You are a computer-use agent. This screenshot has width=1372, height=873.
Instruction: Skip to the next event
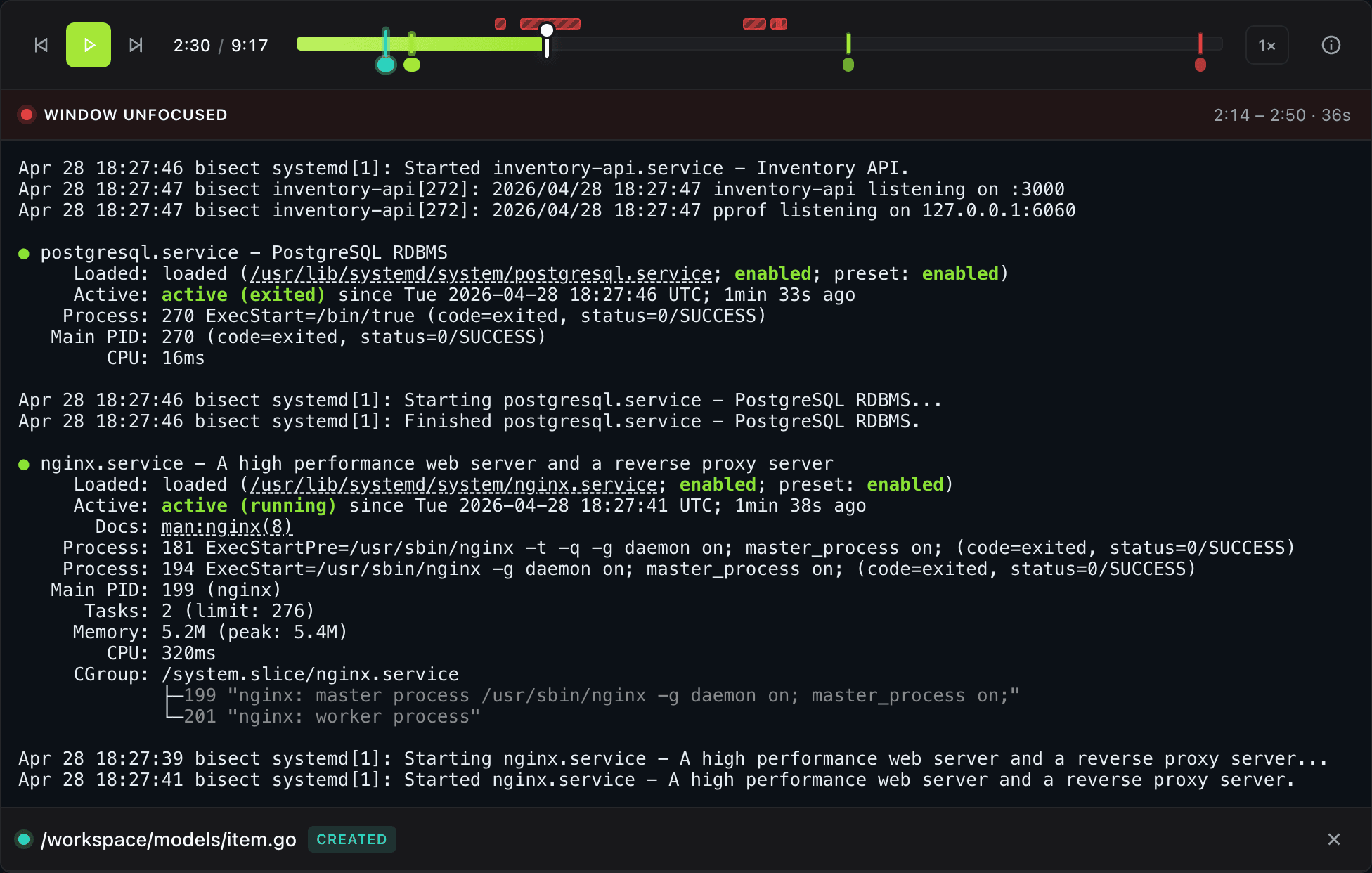tap(136, 45)
